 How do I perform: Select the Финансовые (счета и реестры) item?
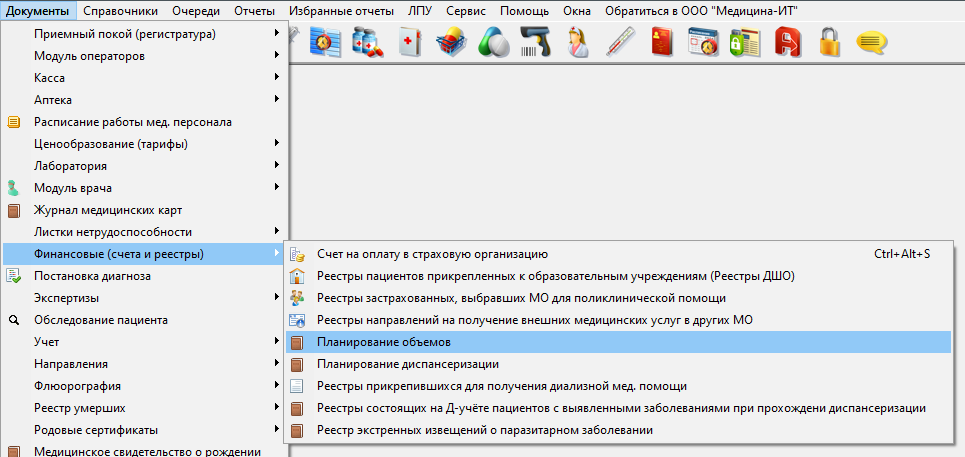coord(144,254)
